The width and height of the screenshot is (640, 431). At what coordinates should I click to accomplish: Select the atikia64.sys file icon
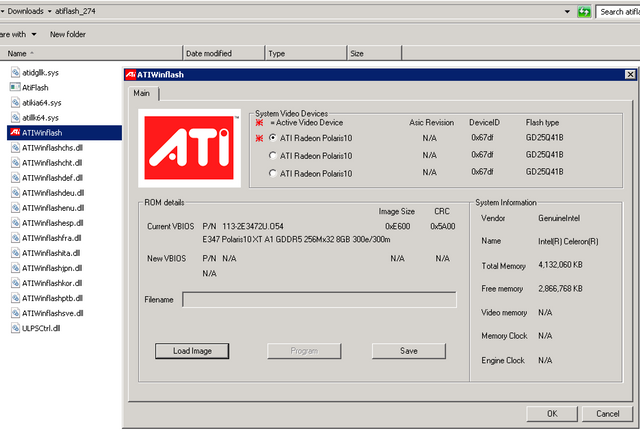click(x=15, y=102)
